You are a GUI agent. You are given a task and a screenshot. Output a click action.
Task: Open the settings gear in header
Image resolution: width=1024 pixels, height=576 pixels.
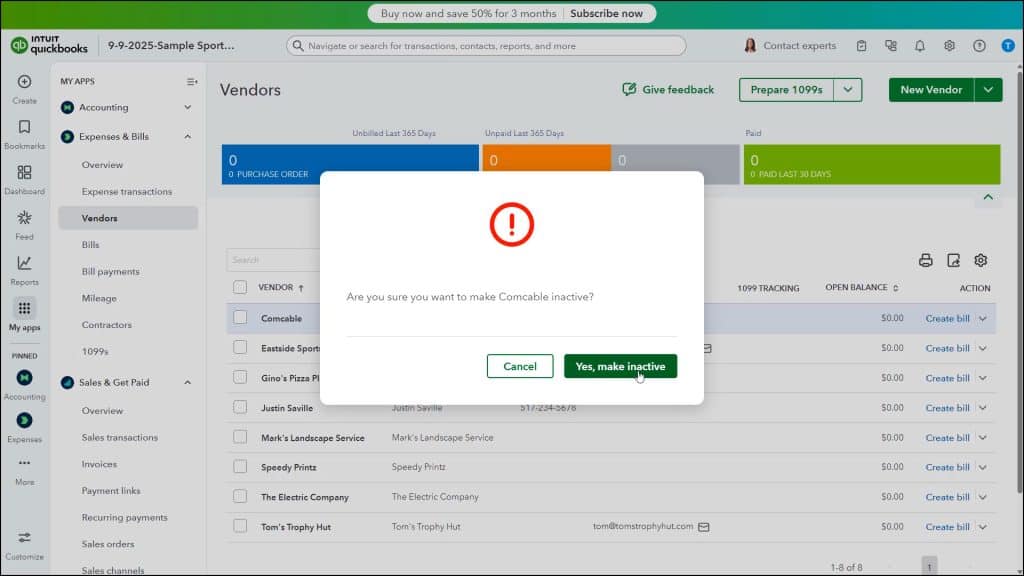[x=949, y=46]
